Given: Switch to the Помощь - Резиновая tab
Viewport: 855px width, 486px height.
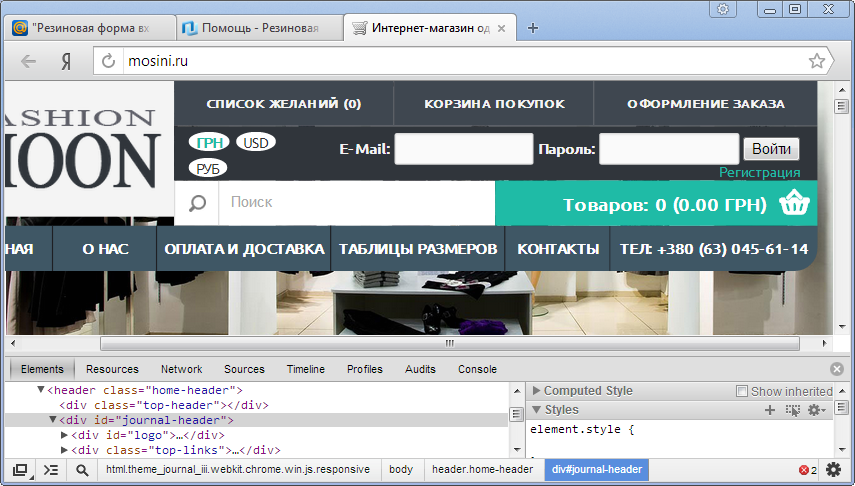Looking at the screenshot, I should (x=260, y=28).
